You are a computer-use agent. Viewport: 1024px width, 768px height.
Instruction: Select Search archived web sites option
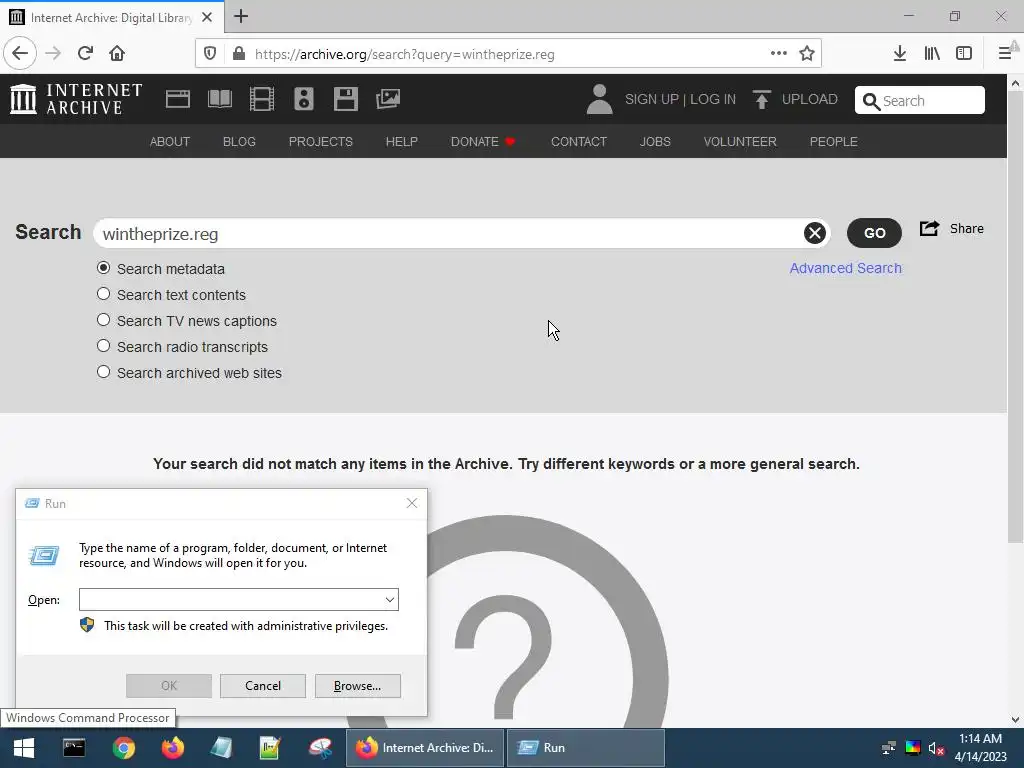click(103, 372)
